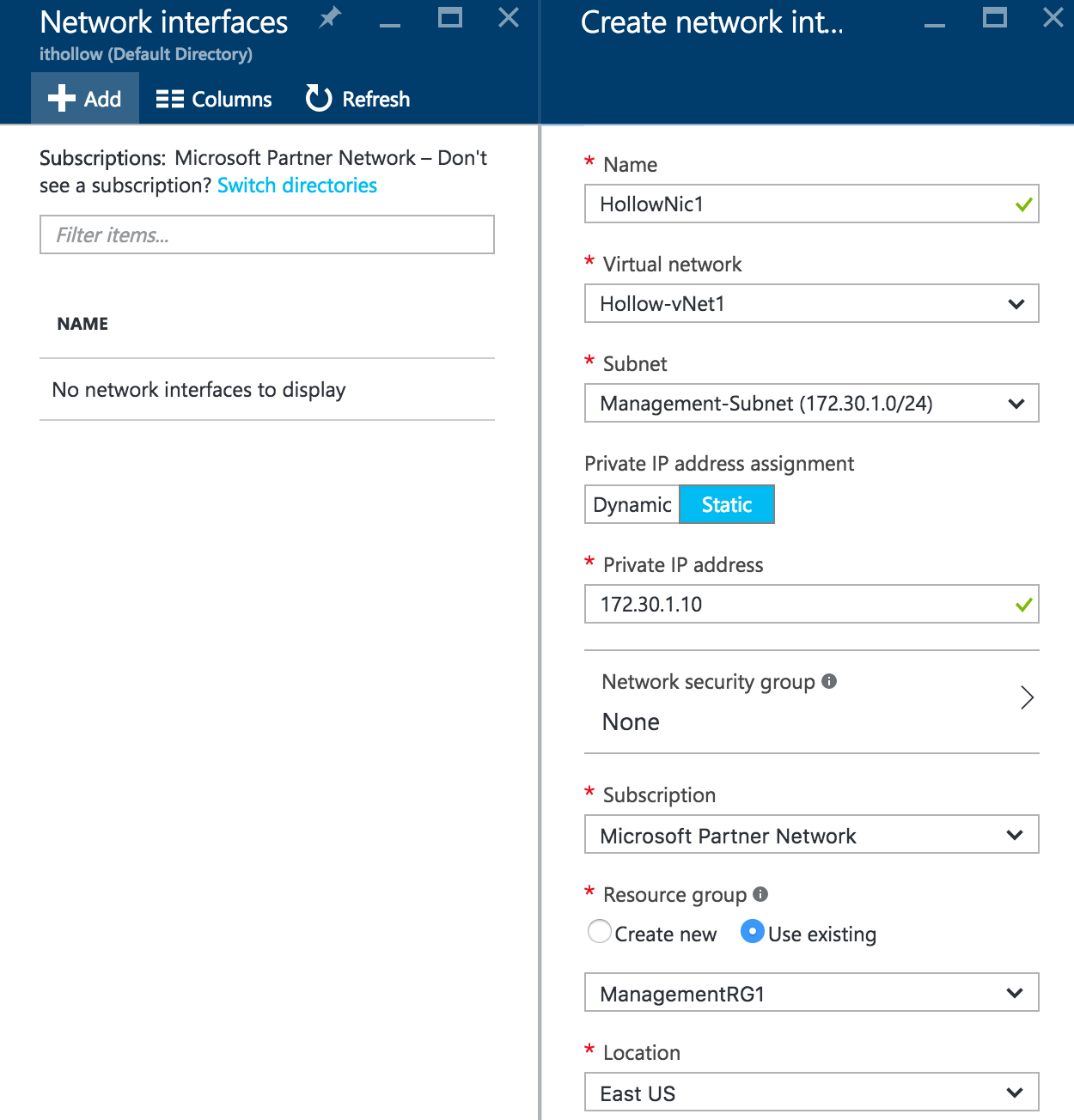The image size is (1074, 1120).
Task: Select Static private IP assignment
Action: click(727, 504)
